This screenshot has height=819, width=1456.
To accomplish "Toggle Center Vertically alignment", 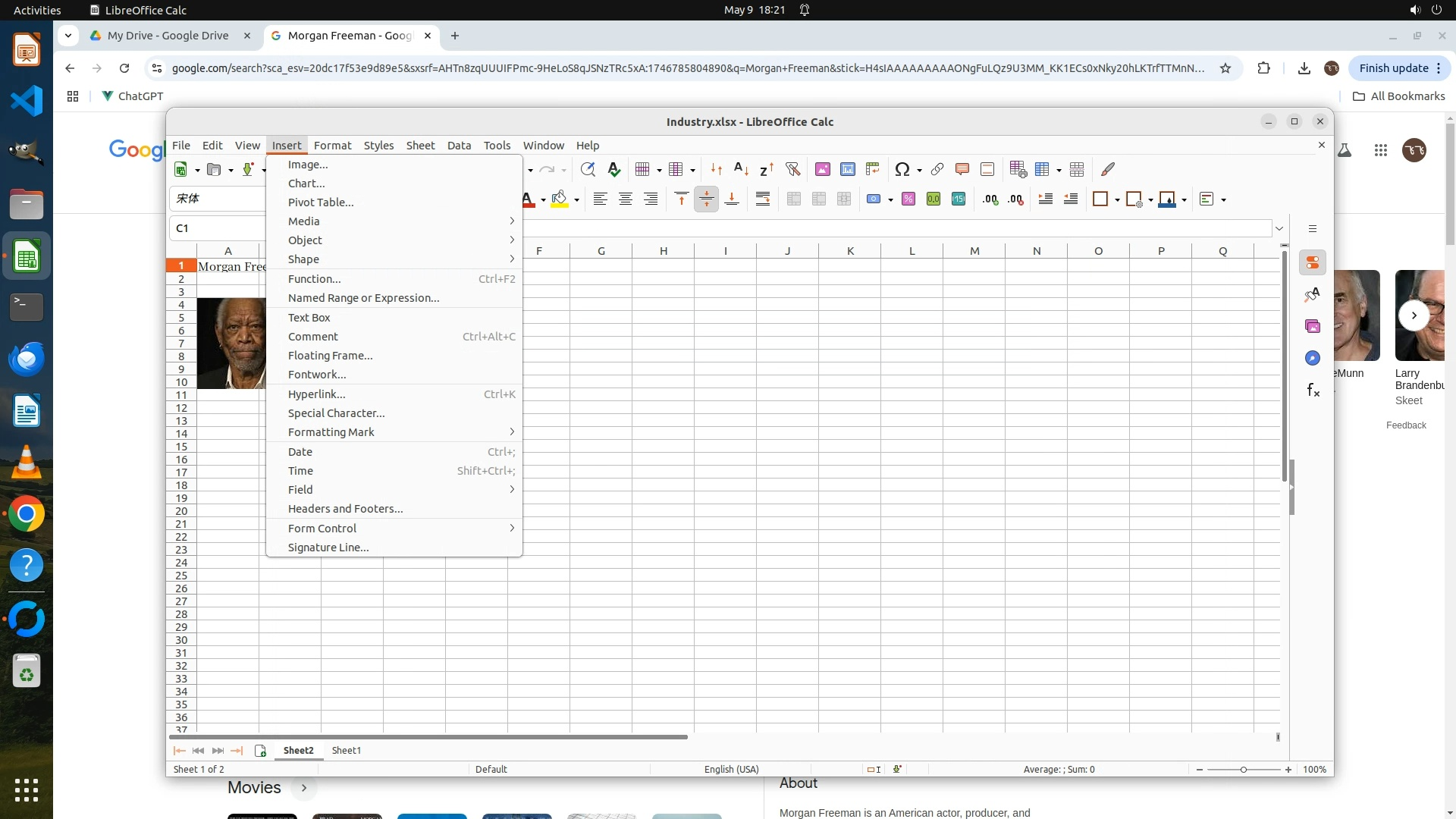I will click(x=706, y=199).
